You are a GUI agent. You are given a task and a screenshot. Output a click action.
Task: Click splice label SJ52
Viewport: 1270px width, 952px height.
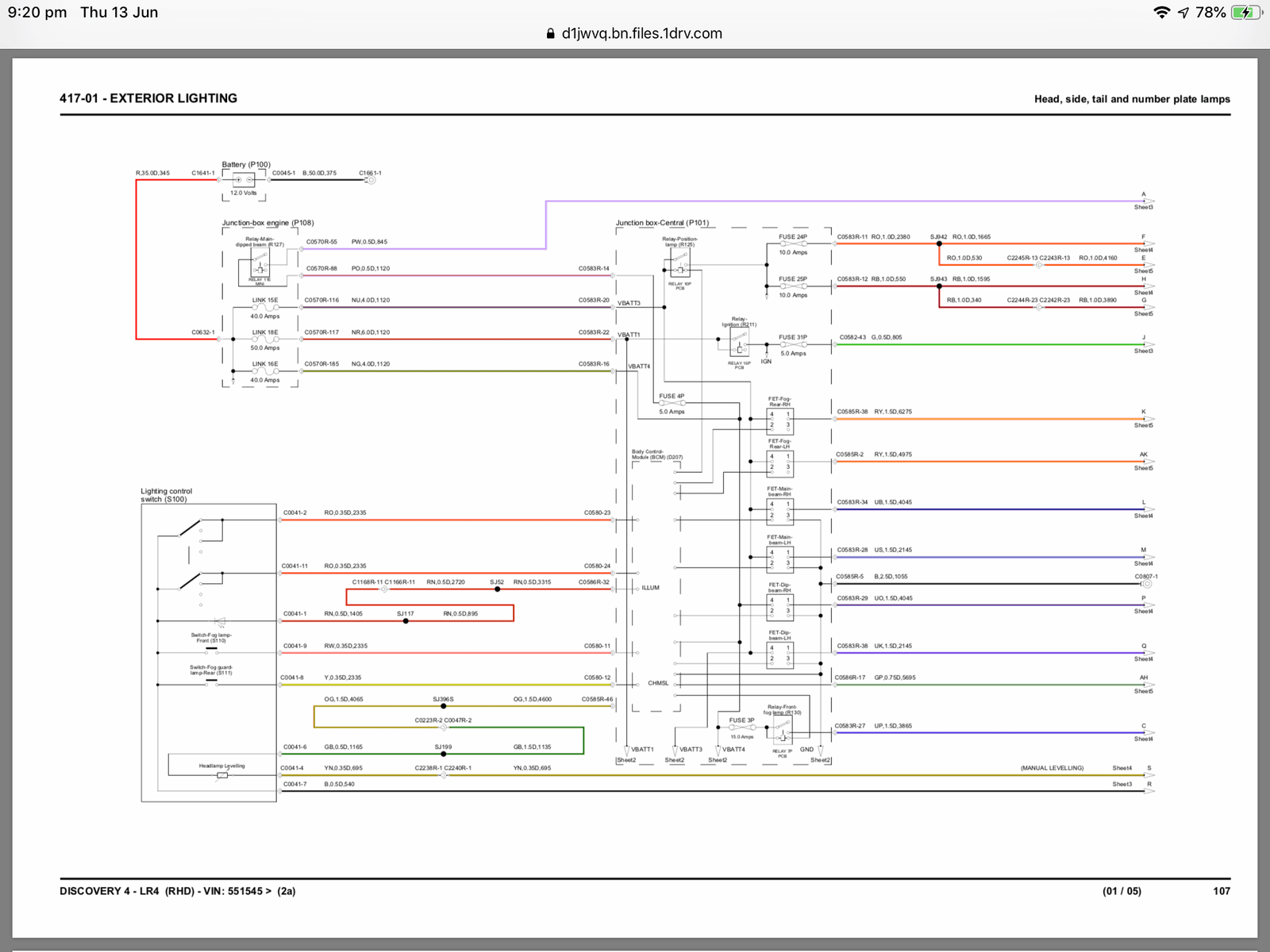tap(497, 582)
